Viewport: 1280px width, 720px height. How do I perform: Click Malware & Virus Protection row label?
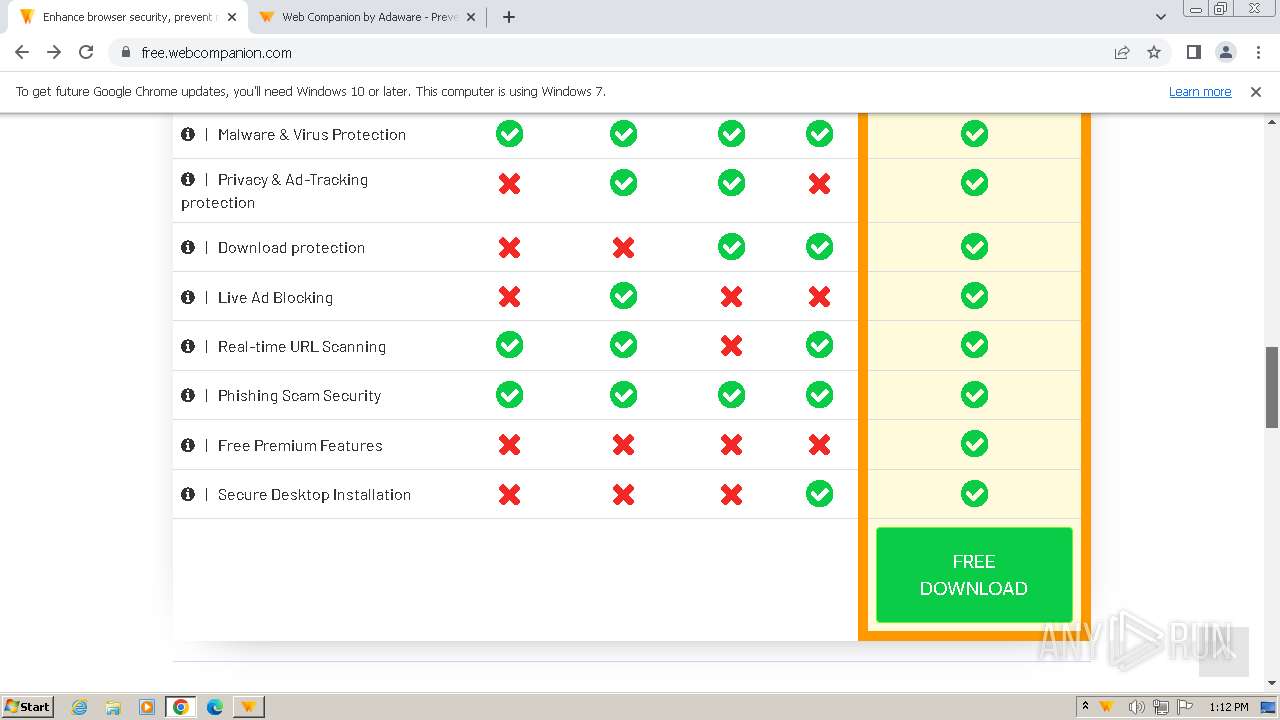point(312,134)
